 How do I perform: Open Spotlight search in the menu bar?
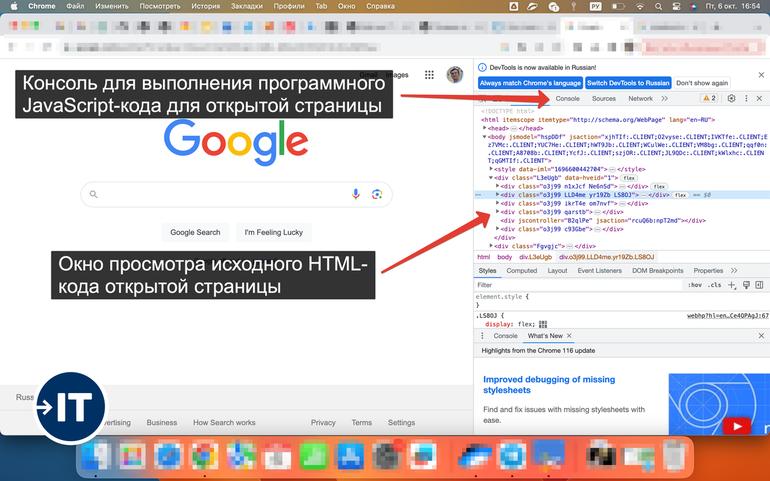coord(658,6)
